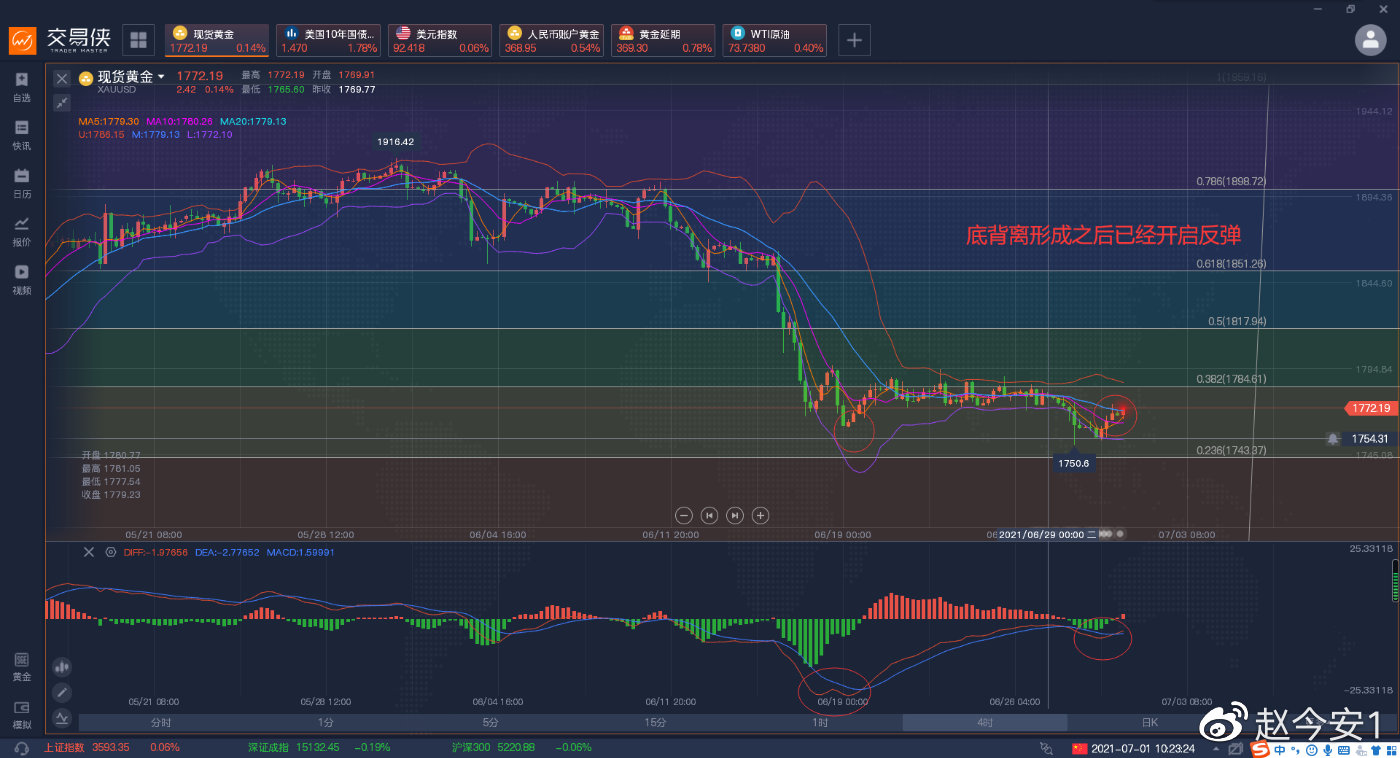Expand the 现货黄金 symbol dropdown
Screen dimensions: 1400x758
(x=162, y=77)
